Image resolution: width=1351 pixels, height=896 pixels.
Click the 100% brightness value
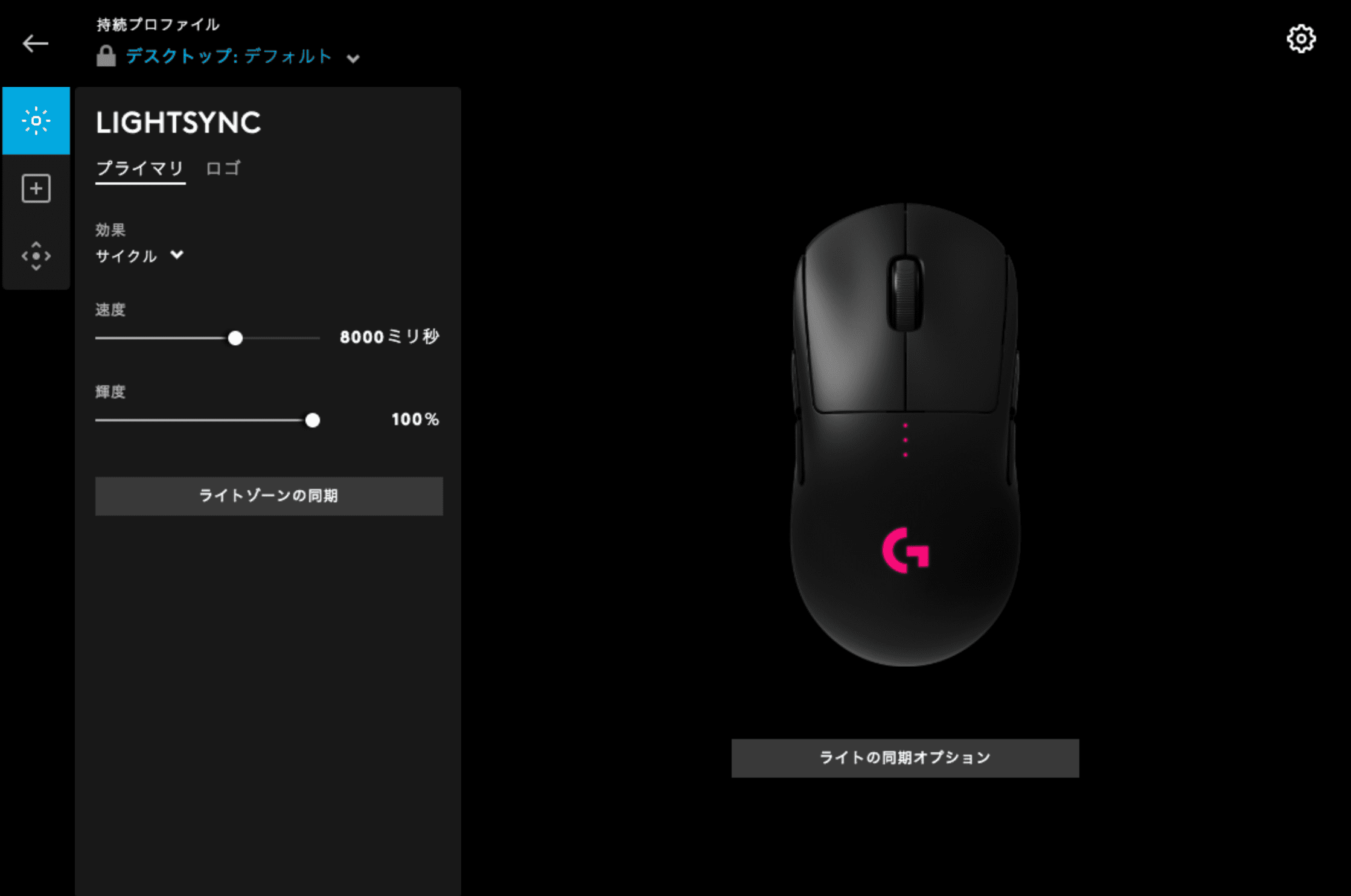coord(415,419)
